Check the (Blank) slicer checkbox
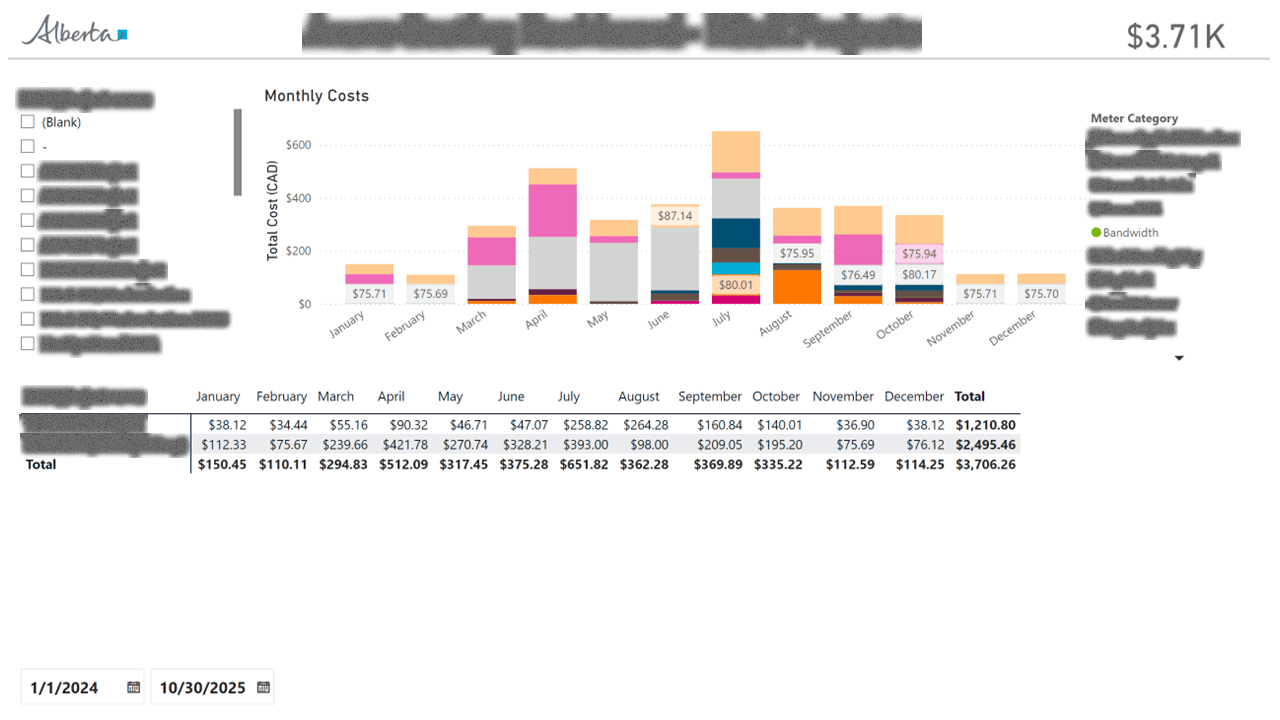This screenshot has height=720, width=1280. pyautogui.click(x=27, y=121)
